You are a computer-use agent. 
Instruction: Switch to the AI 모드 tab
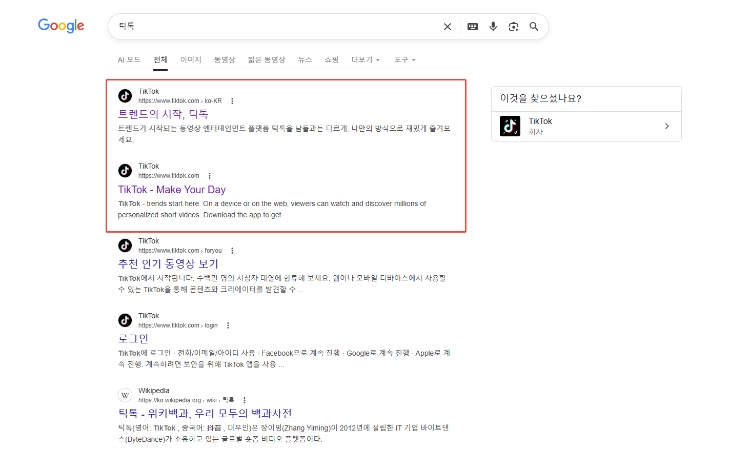(129, 60)
